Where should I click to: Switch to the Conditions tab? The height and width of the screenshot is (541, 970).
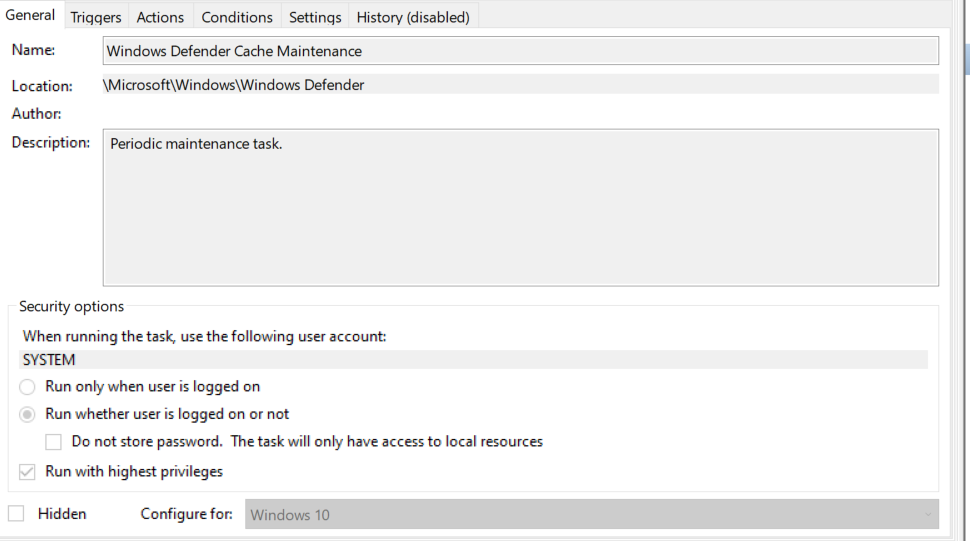coord(237,17)
